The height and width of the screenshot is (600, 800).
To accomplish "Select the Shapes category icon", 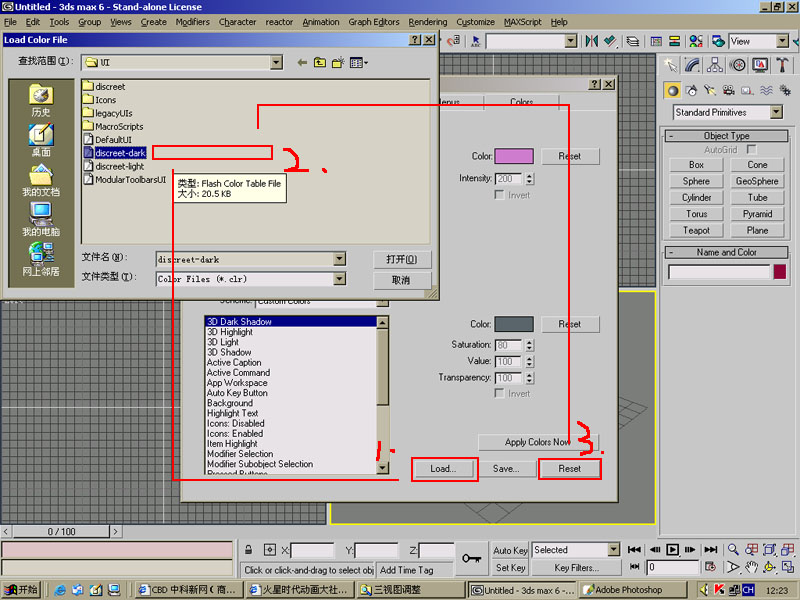I will point(691,91).
